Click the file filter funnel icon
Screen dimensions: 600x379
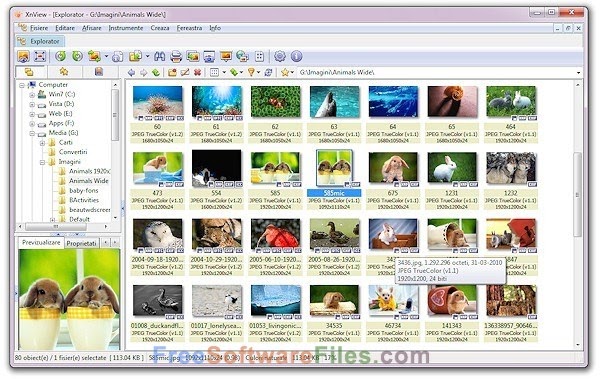[251, 72]
